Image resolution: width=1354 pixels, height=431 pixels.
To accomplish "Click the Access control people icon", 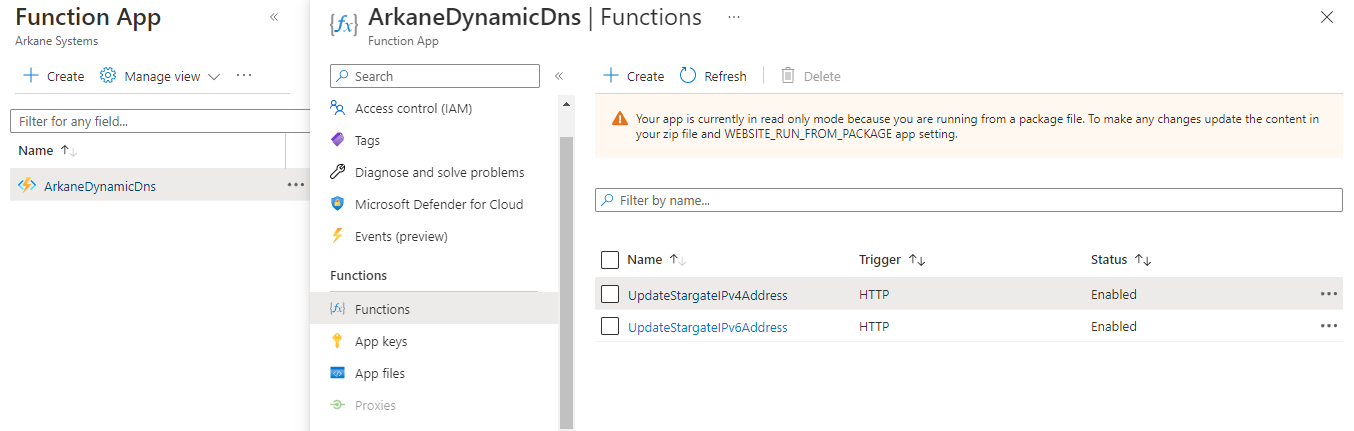I will pyautogui.click(x=337, y=108).
